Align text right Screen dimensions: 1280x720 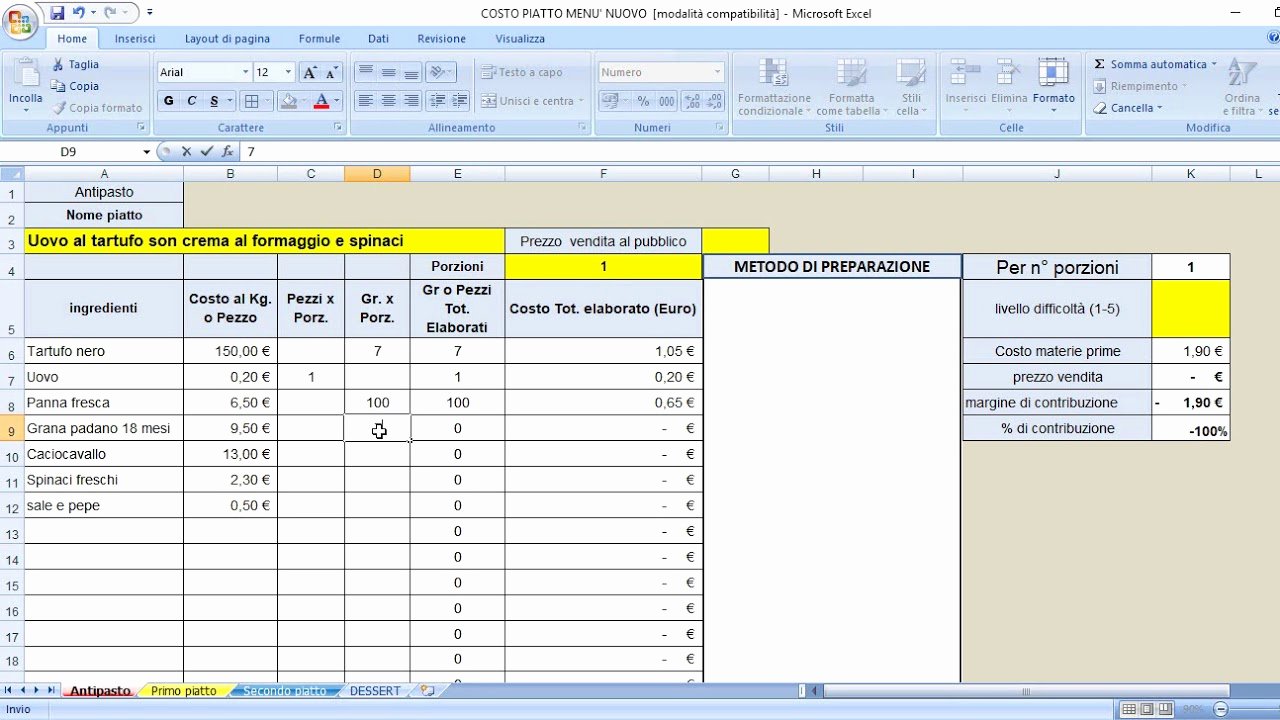tap(410, 101)
